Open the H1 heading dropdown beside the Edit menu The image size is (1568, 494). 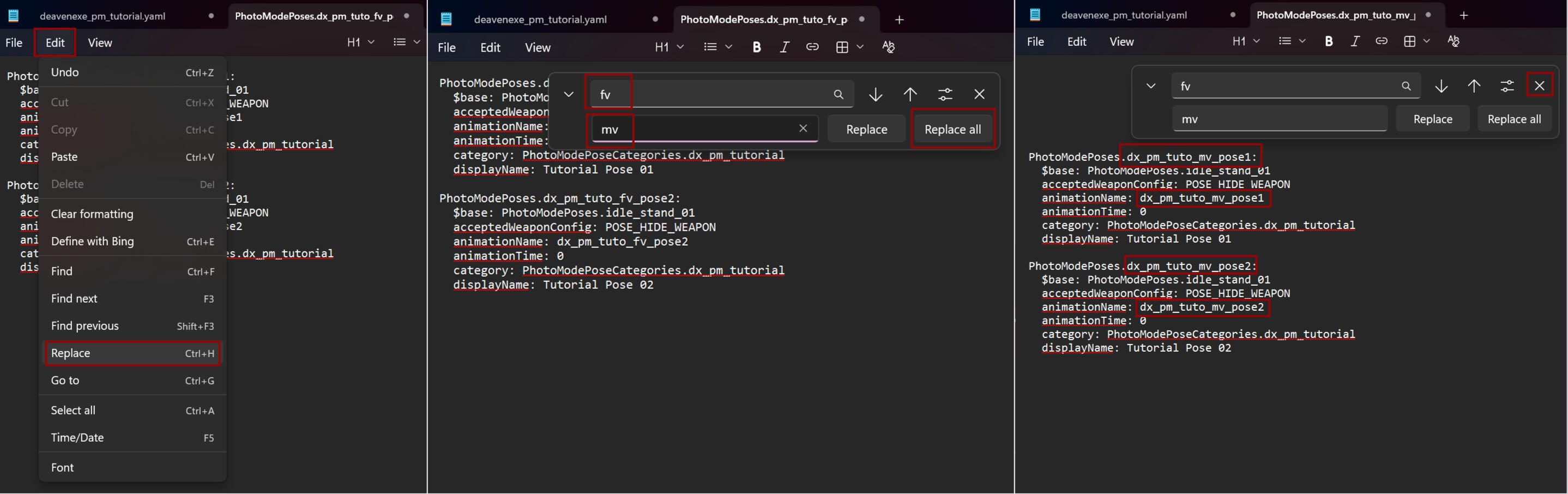[x=360, y=42]
